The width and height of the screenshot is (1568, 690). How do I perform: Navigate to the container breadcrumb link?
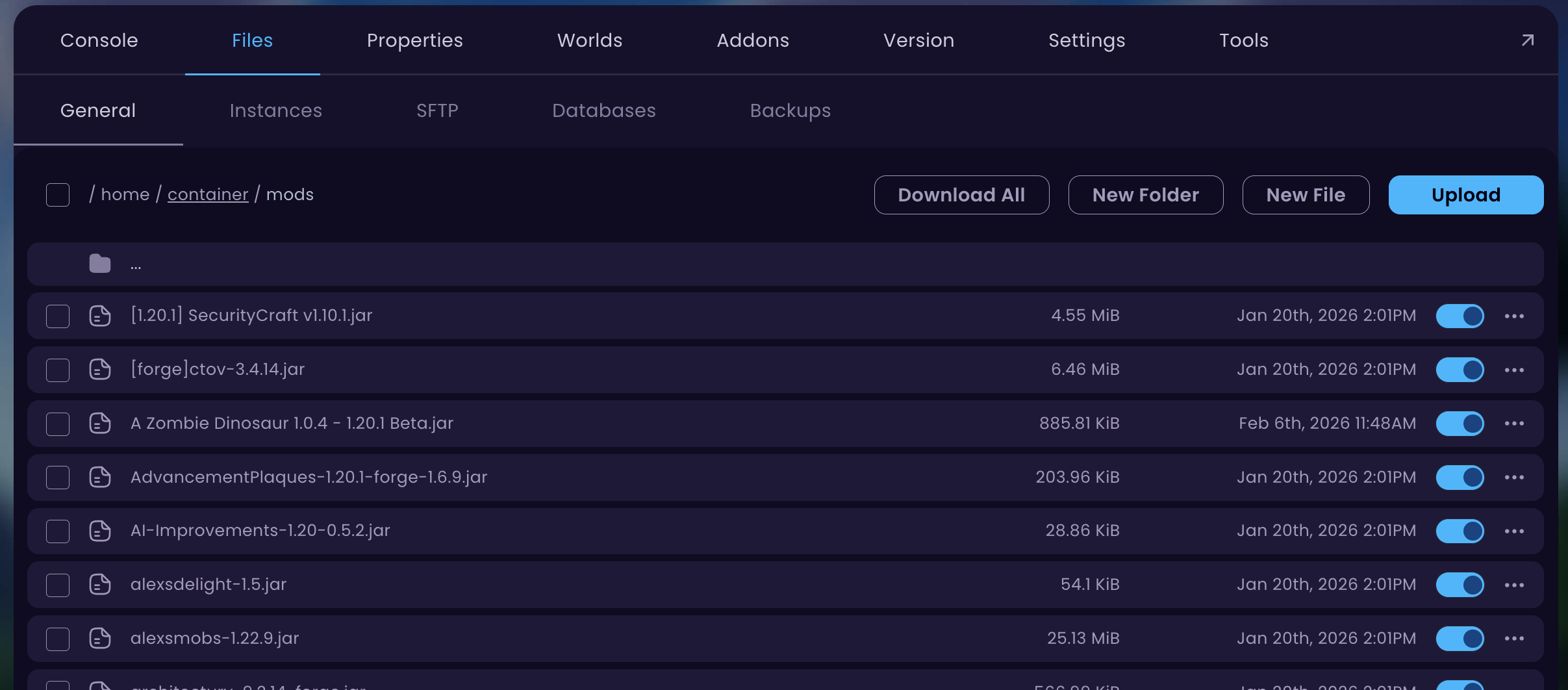[x=208, y=195]
